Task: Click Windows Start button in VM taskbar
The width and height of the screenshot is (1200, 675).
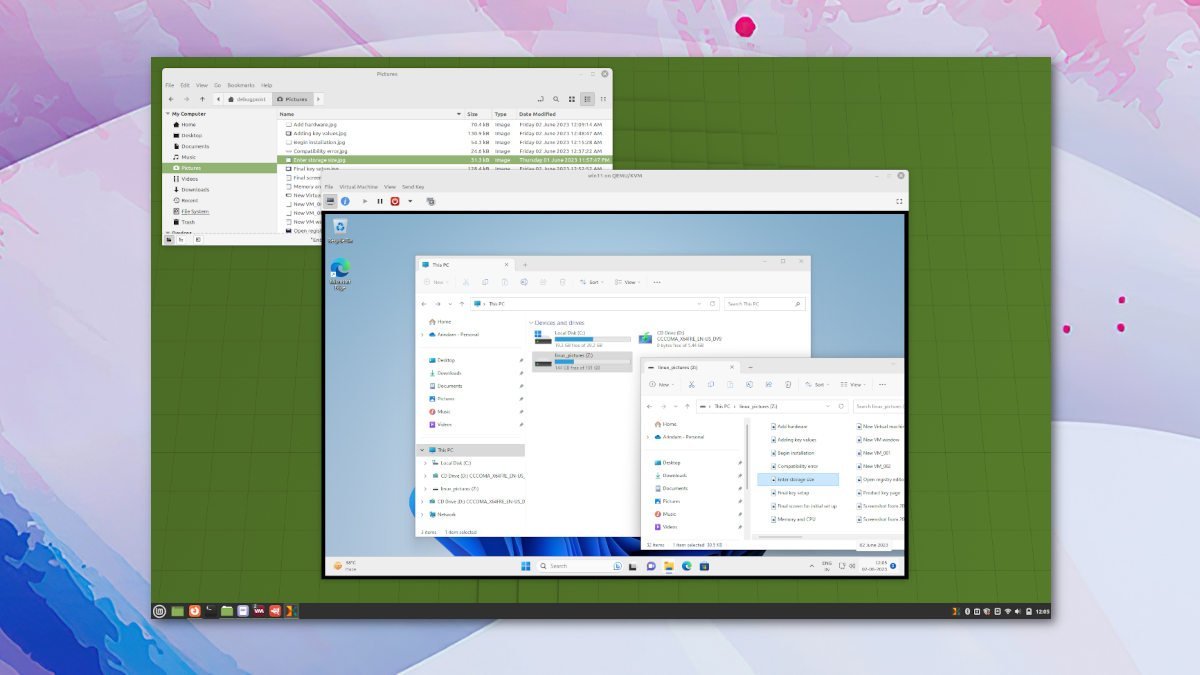Action: pyautogui.click(x=526, y=566)
